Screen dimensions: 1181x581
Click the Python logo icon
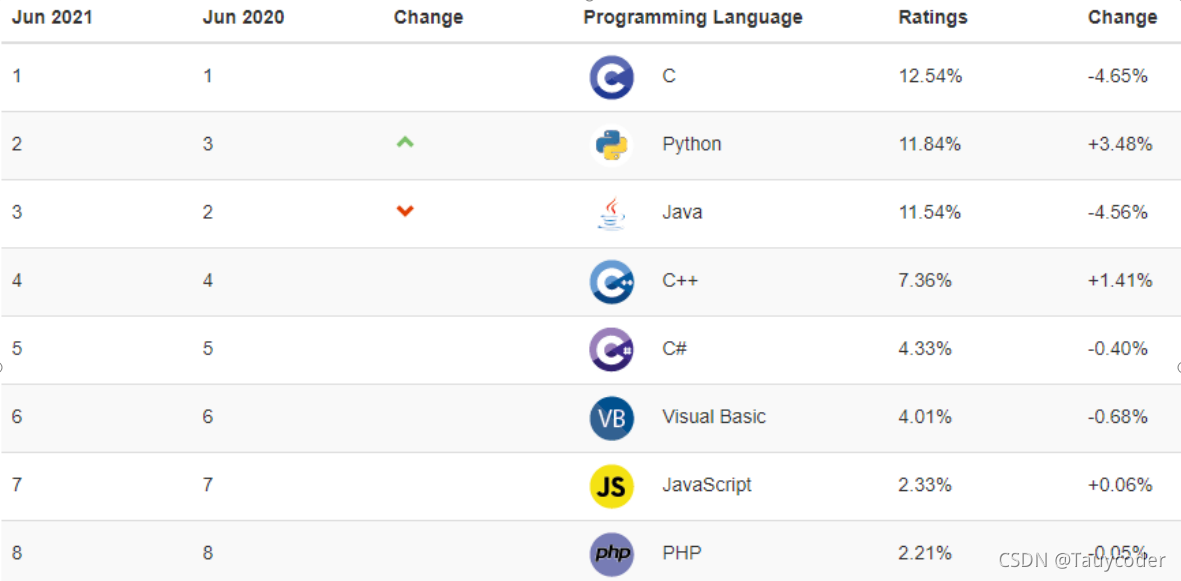[611, 145]
